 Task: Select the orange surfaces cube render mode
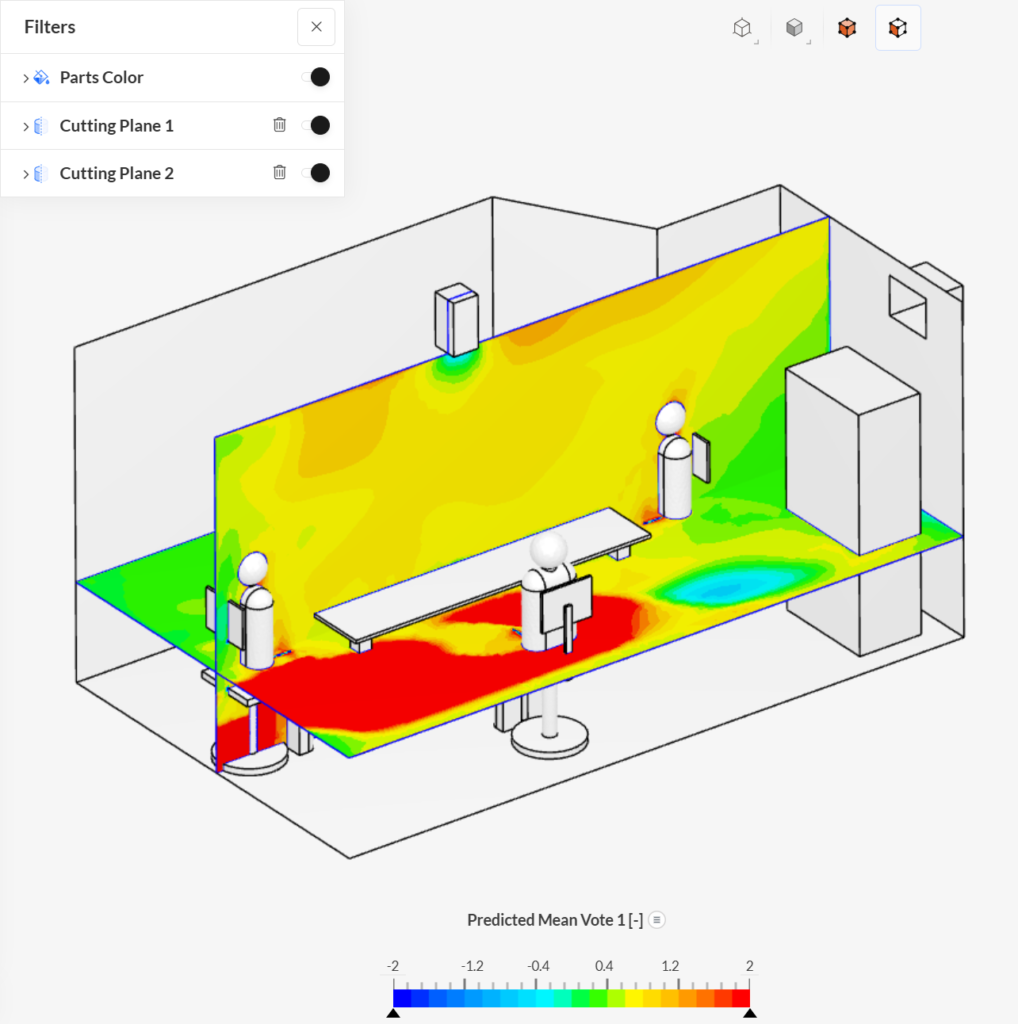pos(847,27)
